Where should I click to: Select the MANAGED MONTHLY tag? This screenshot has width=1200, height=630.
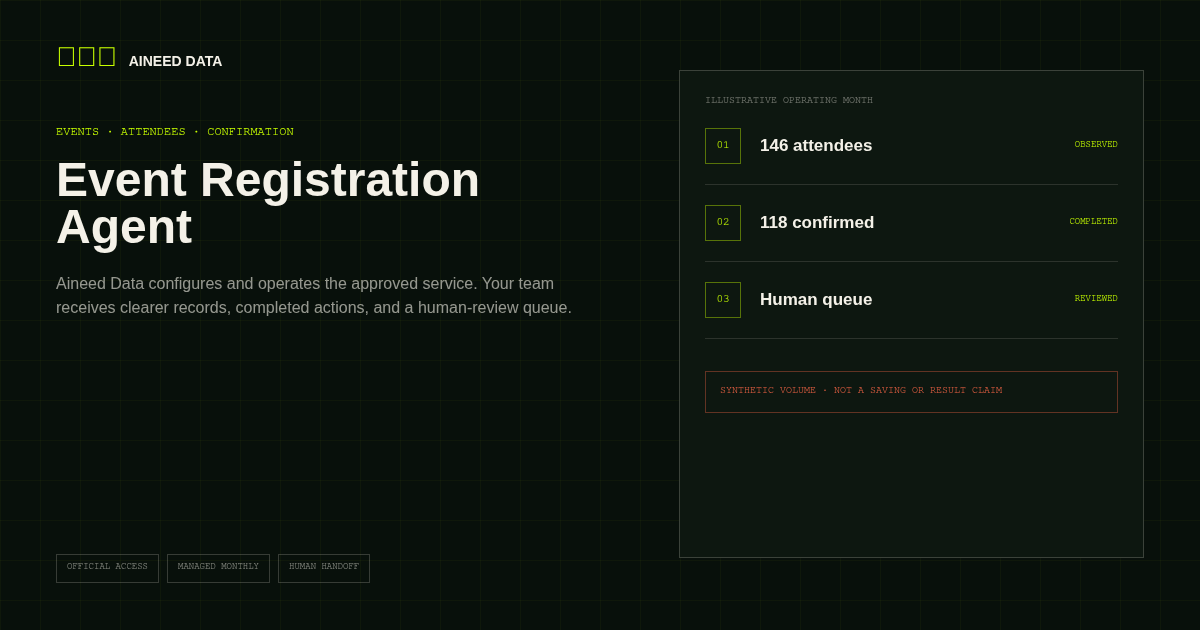click(x=218, y=568)
